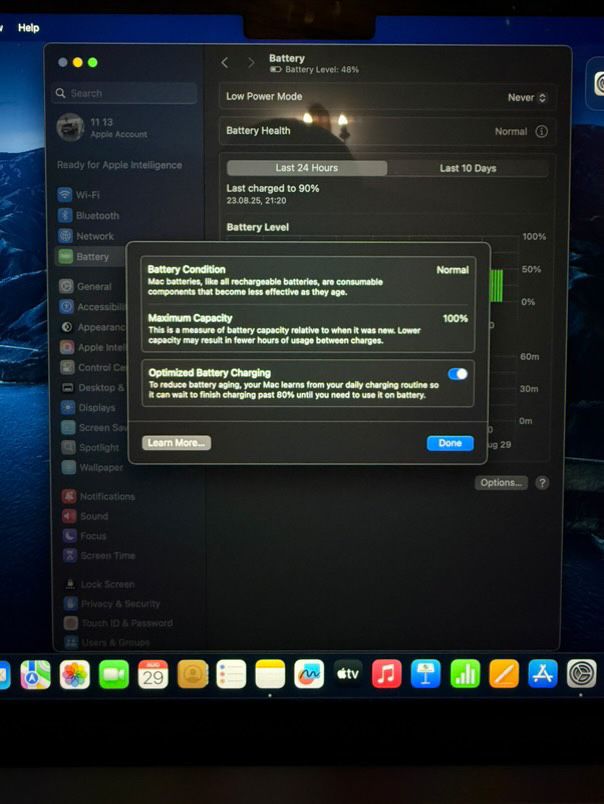This screenshot has height=804, width=604.
Task: Open Control Center settings in sidebar
Action: [x=93, y=367]
